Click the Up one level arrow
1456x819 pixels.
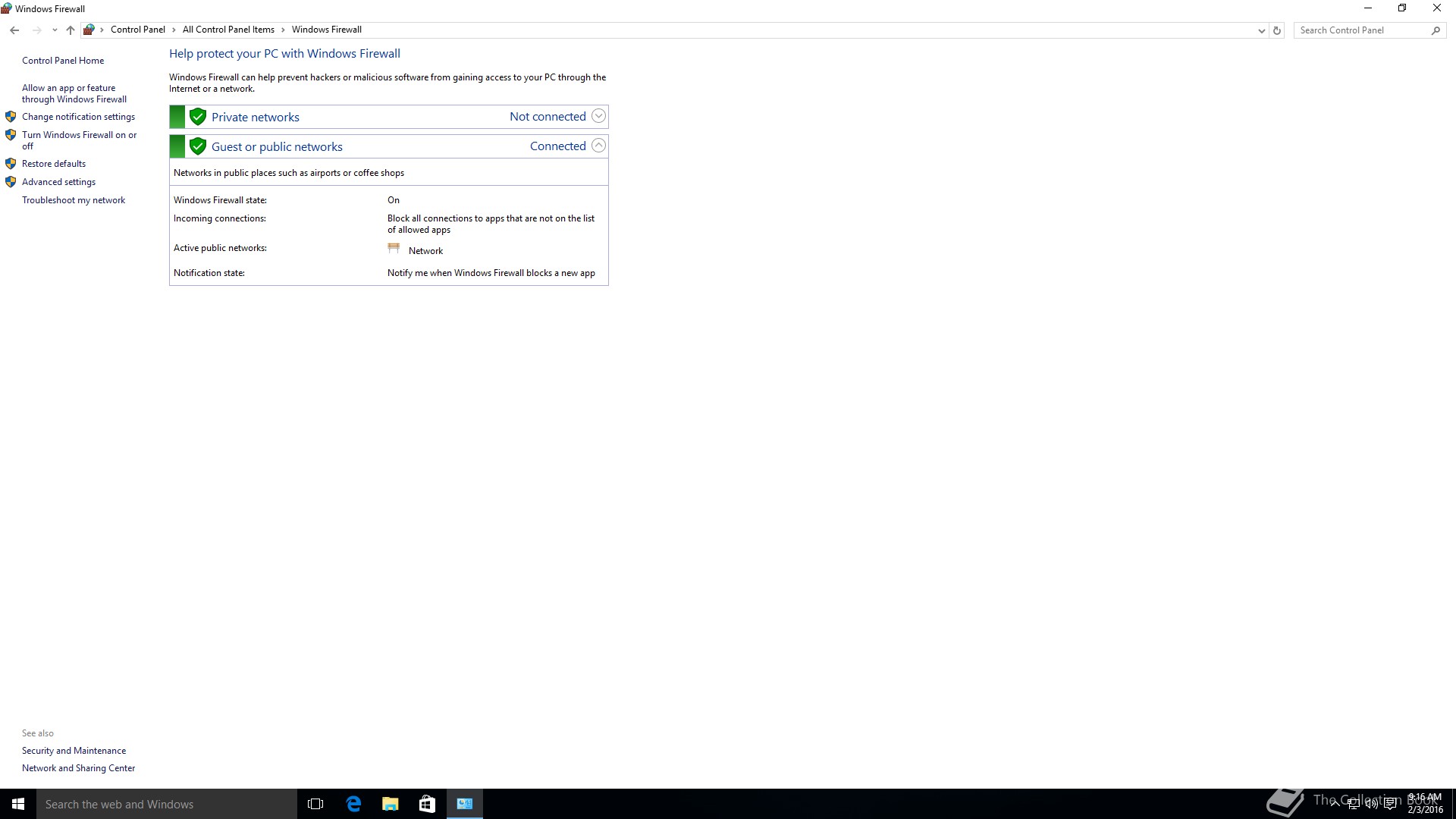pos(71,30)
